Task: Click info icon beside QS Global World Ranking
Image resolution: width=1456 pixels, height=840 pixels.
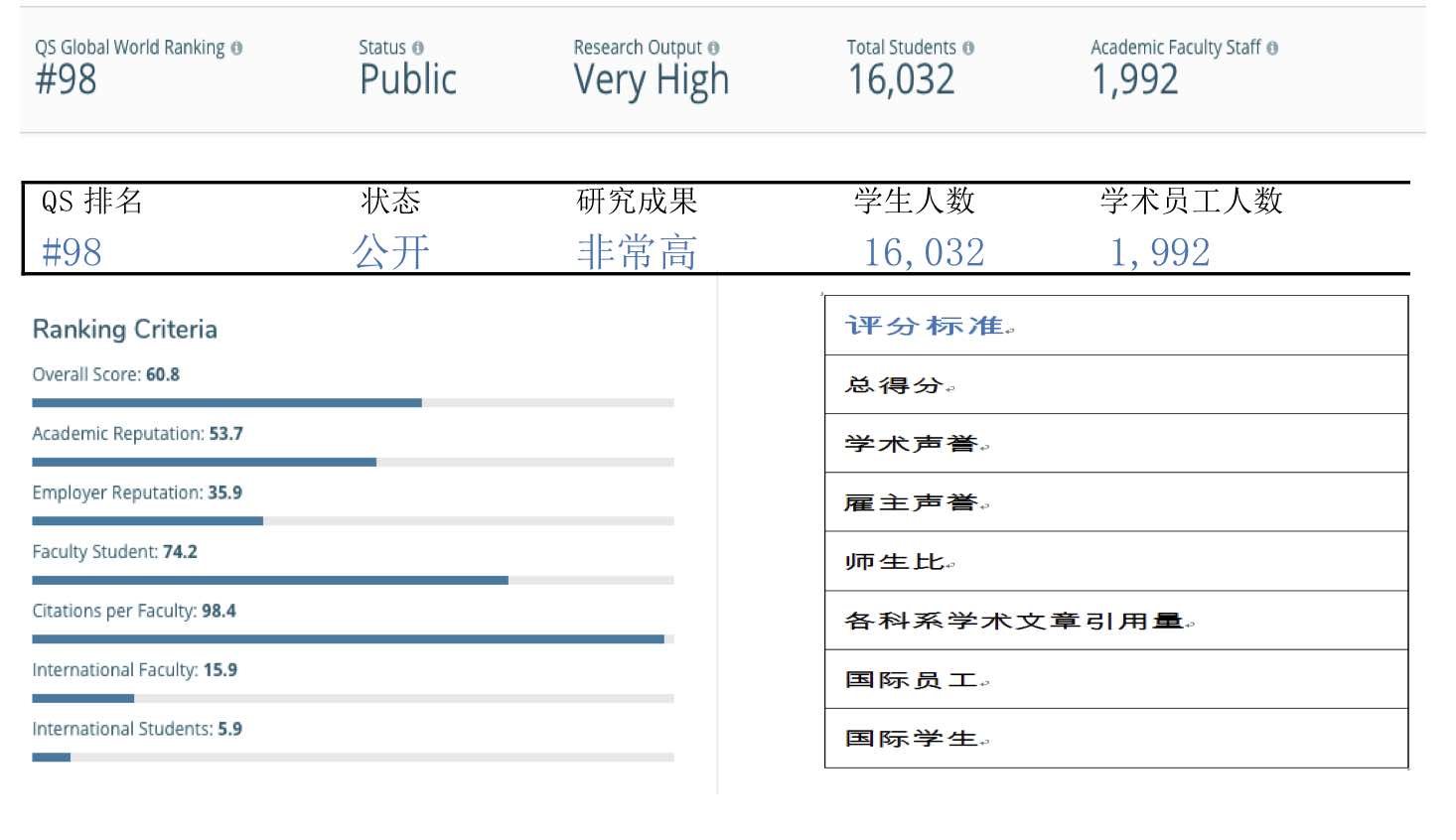Action: coord(236,48)
